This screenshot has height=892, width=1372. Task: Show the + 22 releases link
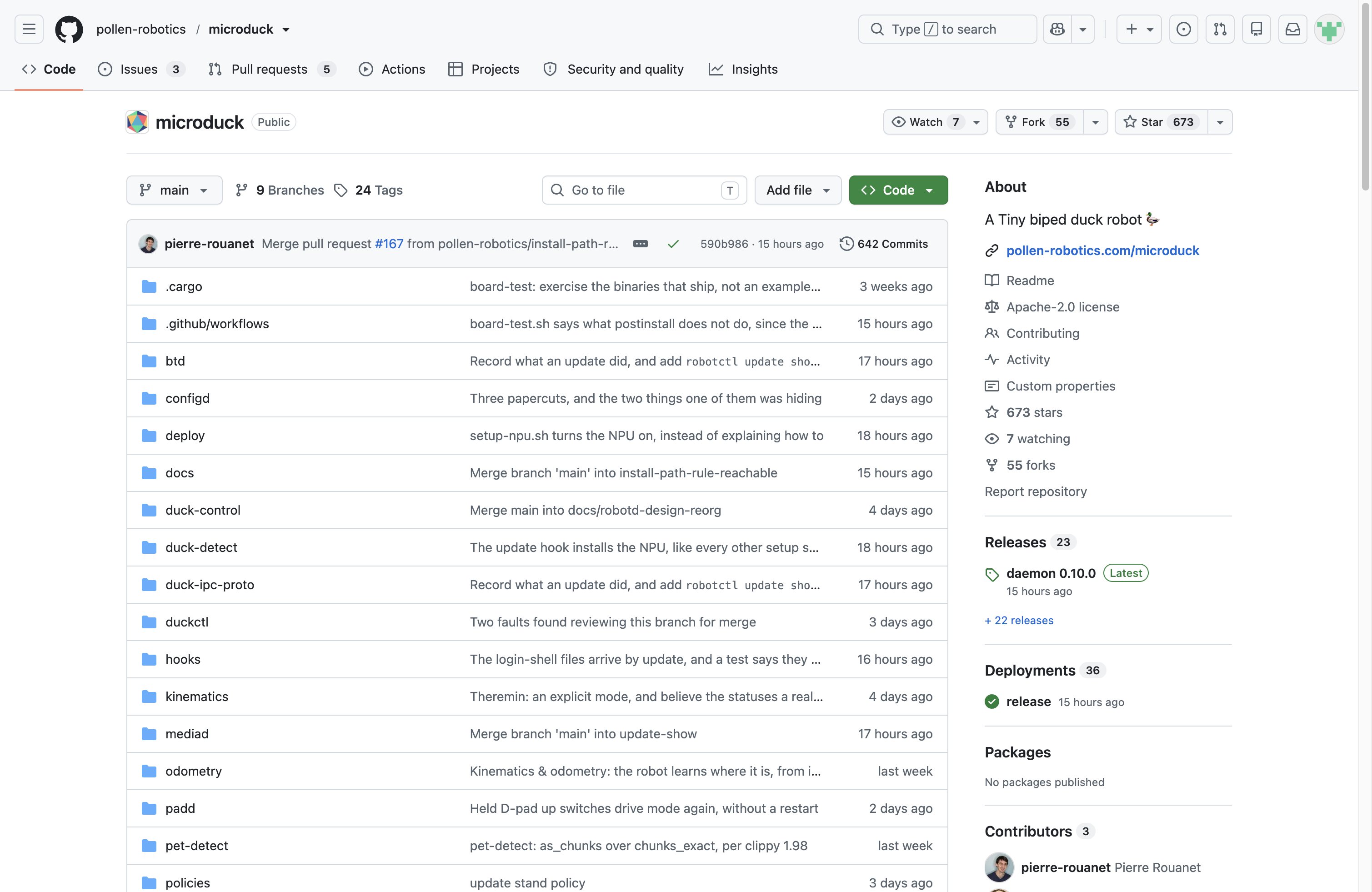point(1019,621)
